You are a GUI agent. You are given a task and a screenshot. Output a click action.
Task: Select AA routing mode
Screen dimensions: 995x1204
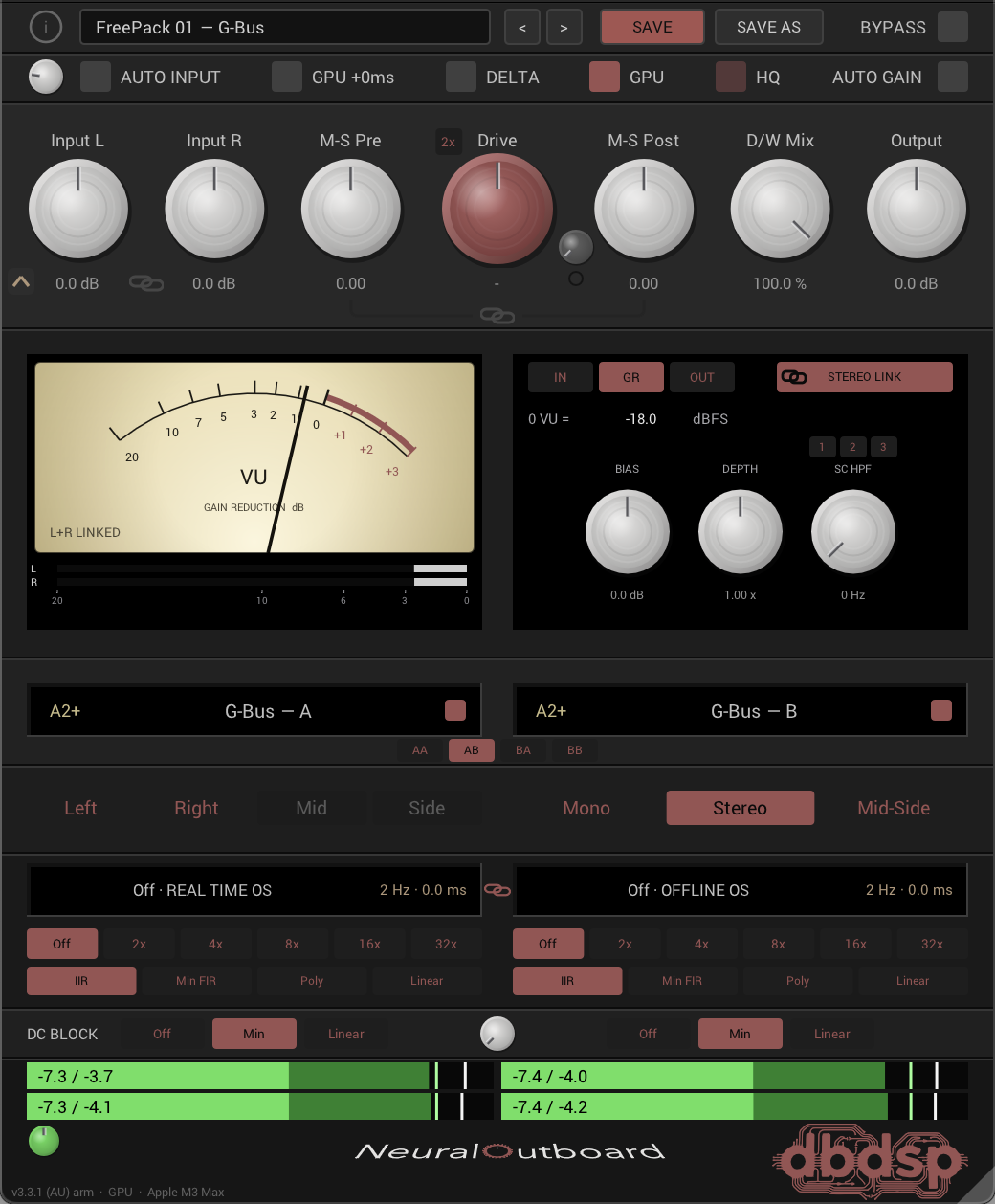[x=420, y=750]
